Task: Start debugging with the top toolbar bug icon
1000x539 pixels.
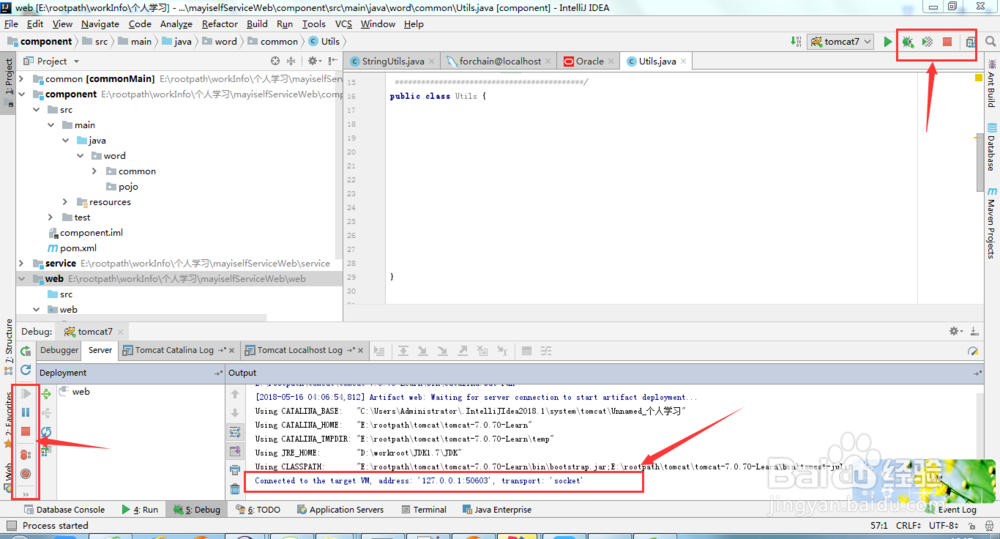Action: [908, 42]
